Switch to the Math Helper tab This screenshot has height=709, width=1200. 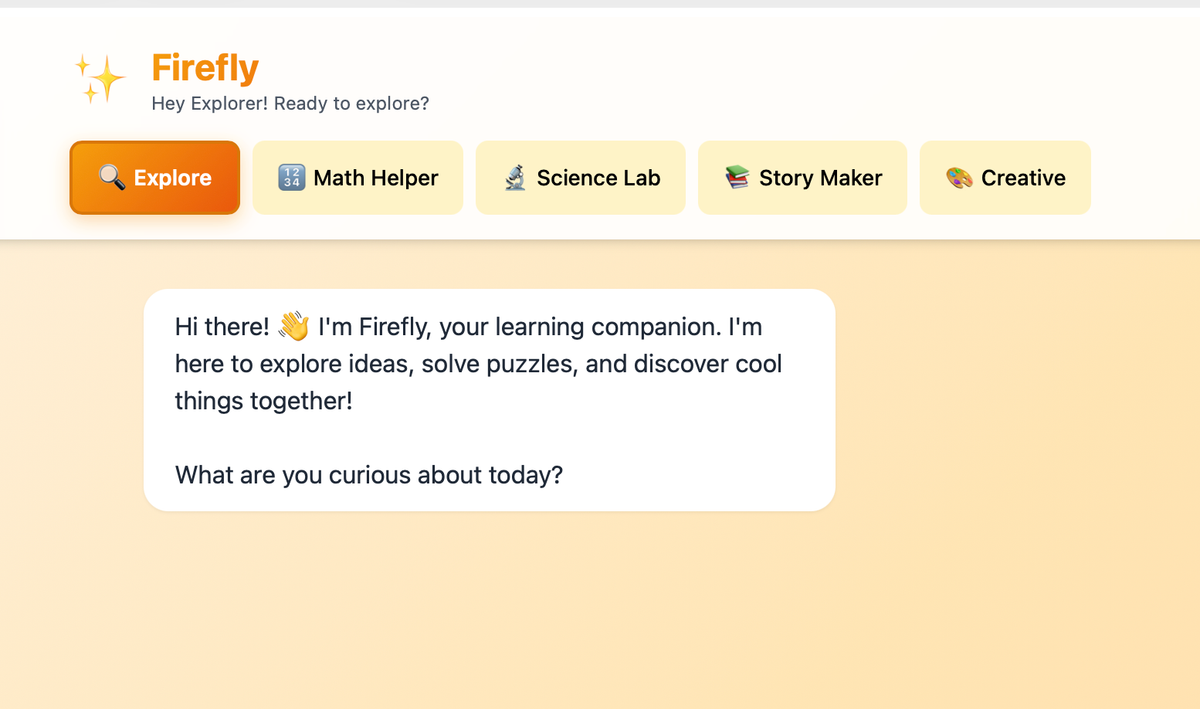[x=376, y=178]
